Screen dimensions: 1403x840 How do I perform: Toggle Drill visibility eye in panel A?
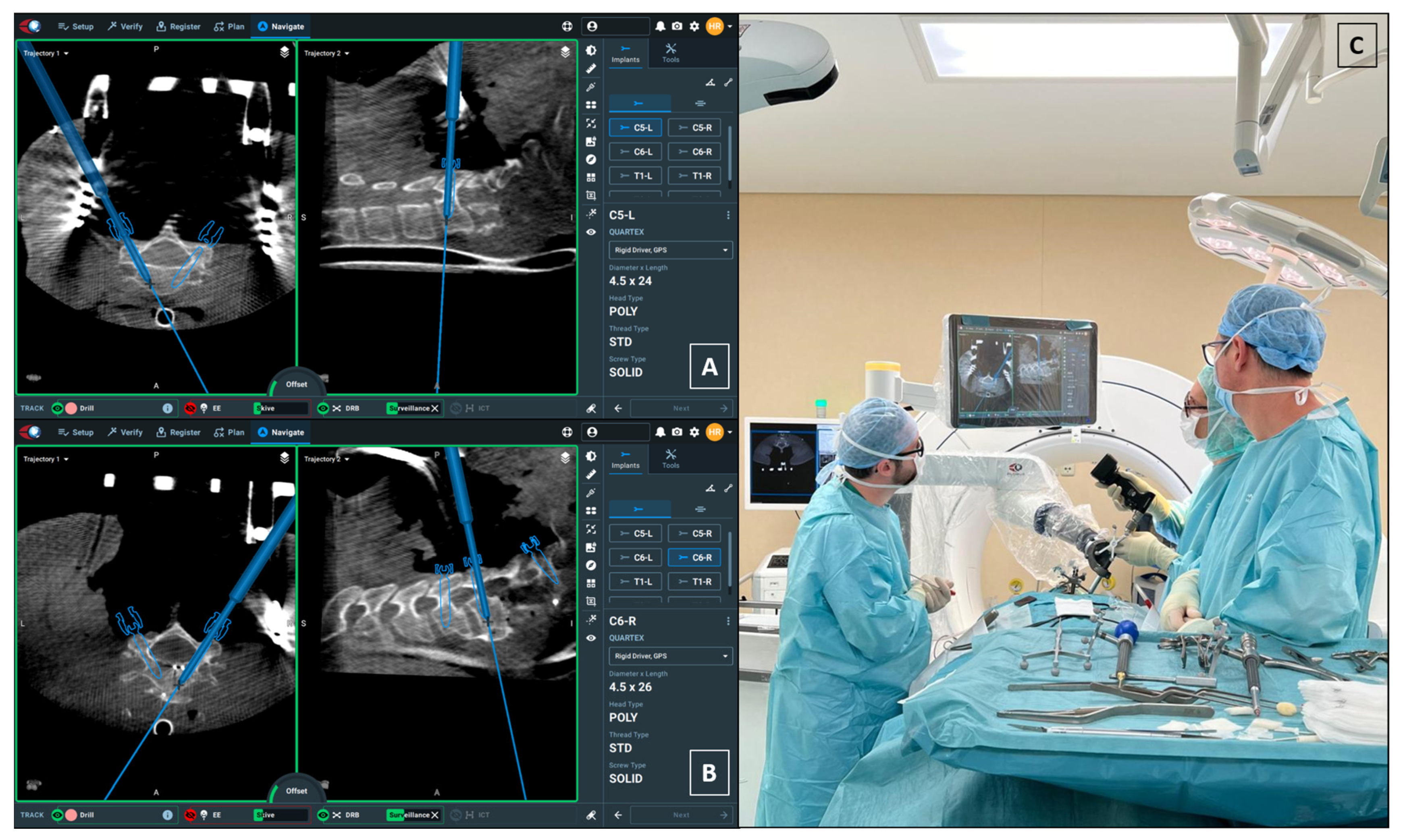coord(57,408)
